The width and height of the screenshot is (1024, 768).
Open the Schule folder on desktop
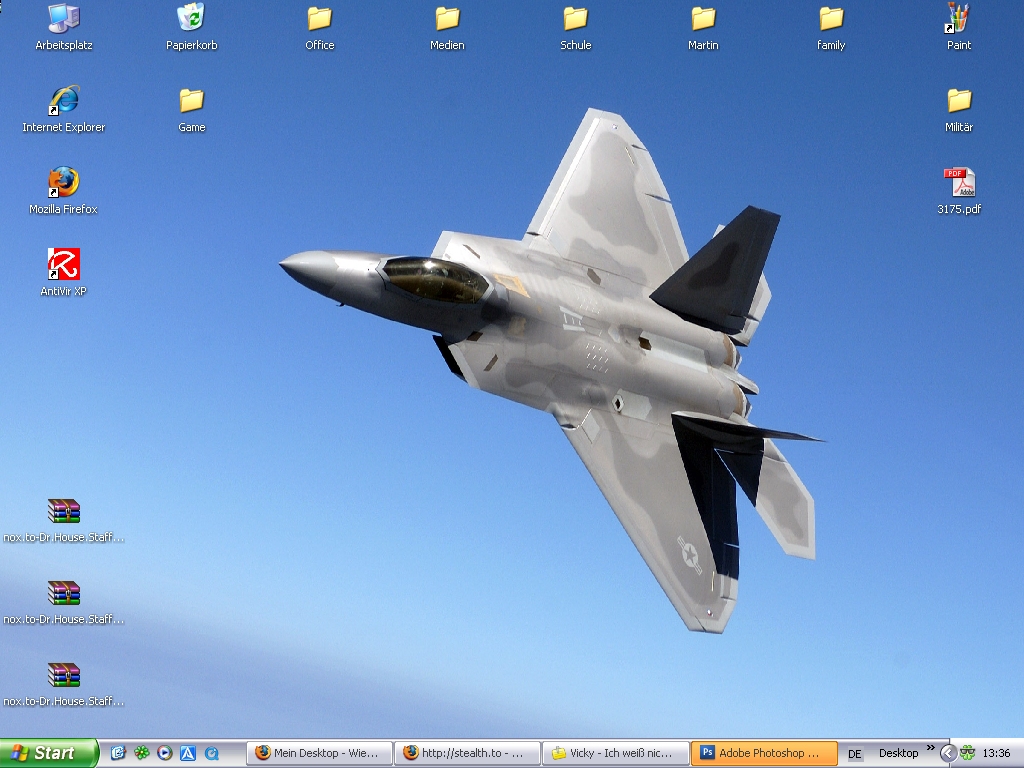point(575,19)
